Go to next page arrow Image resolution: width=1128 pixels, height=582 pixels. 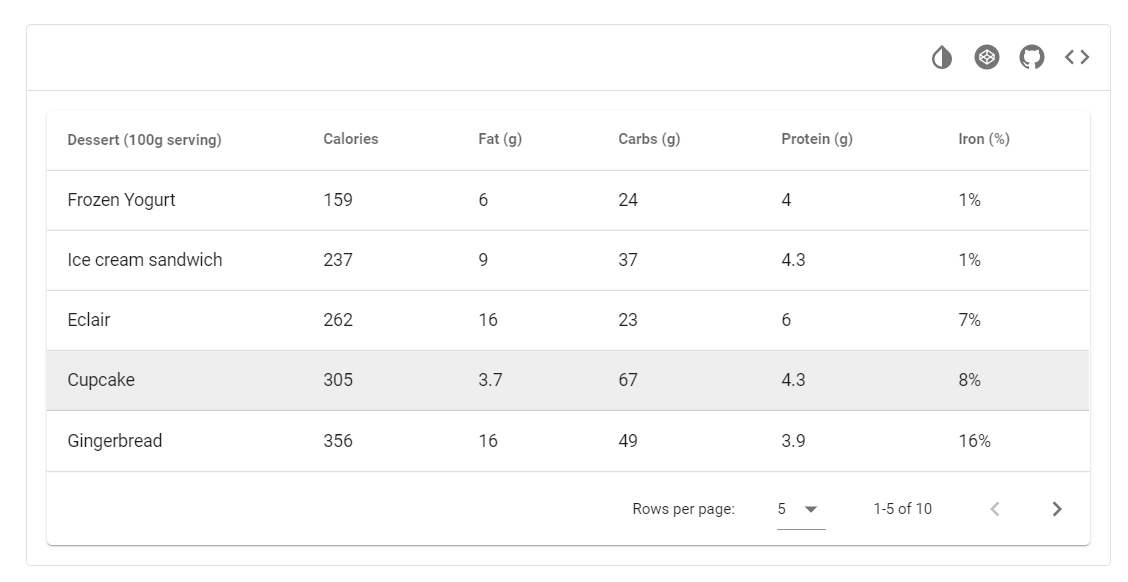pos(1057,509)
